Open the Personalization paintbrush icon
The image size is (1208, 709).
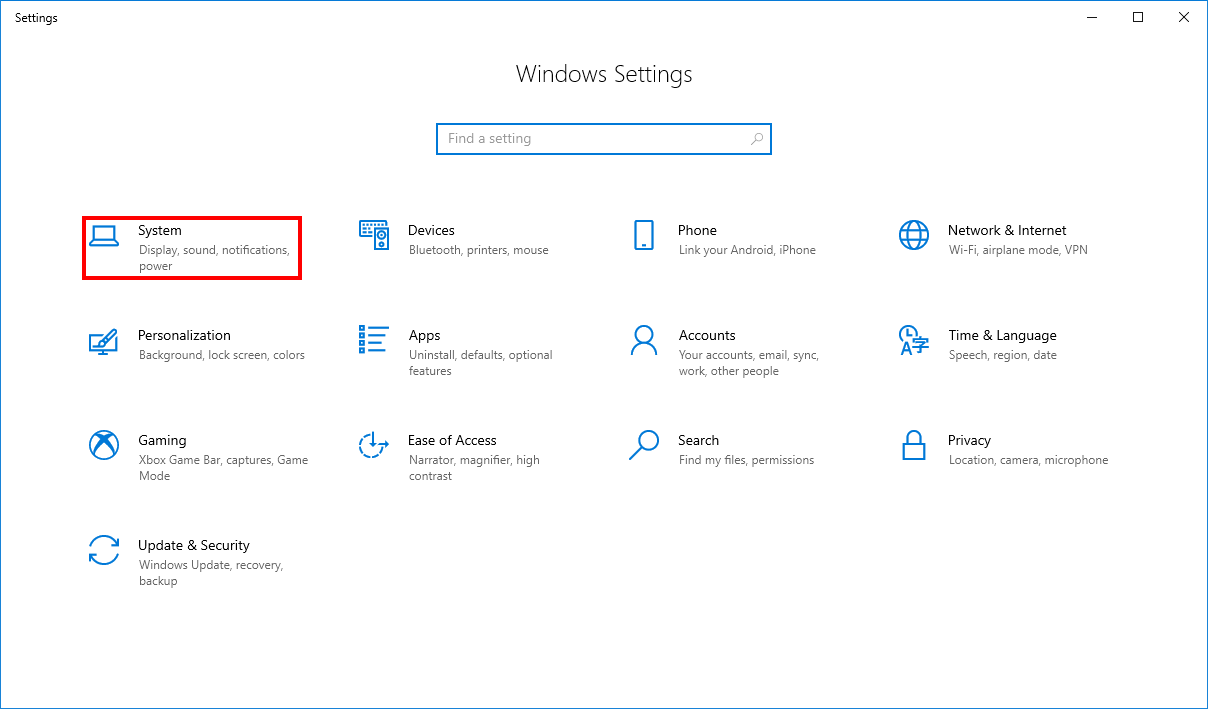(104, 341)
